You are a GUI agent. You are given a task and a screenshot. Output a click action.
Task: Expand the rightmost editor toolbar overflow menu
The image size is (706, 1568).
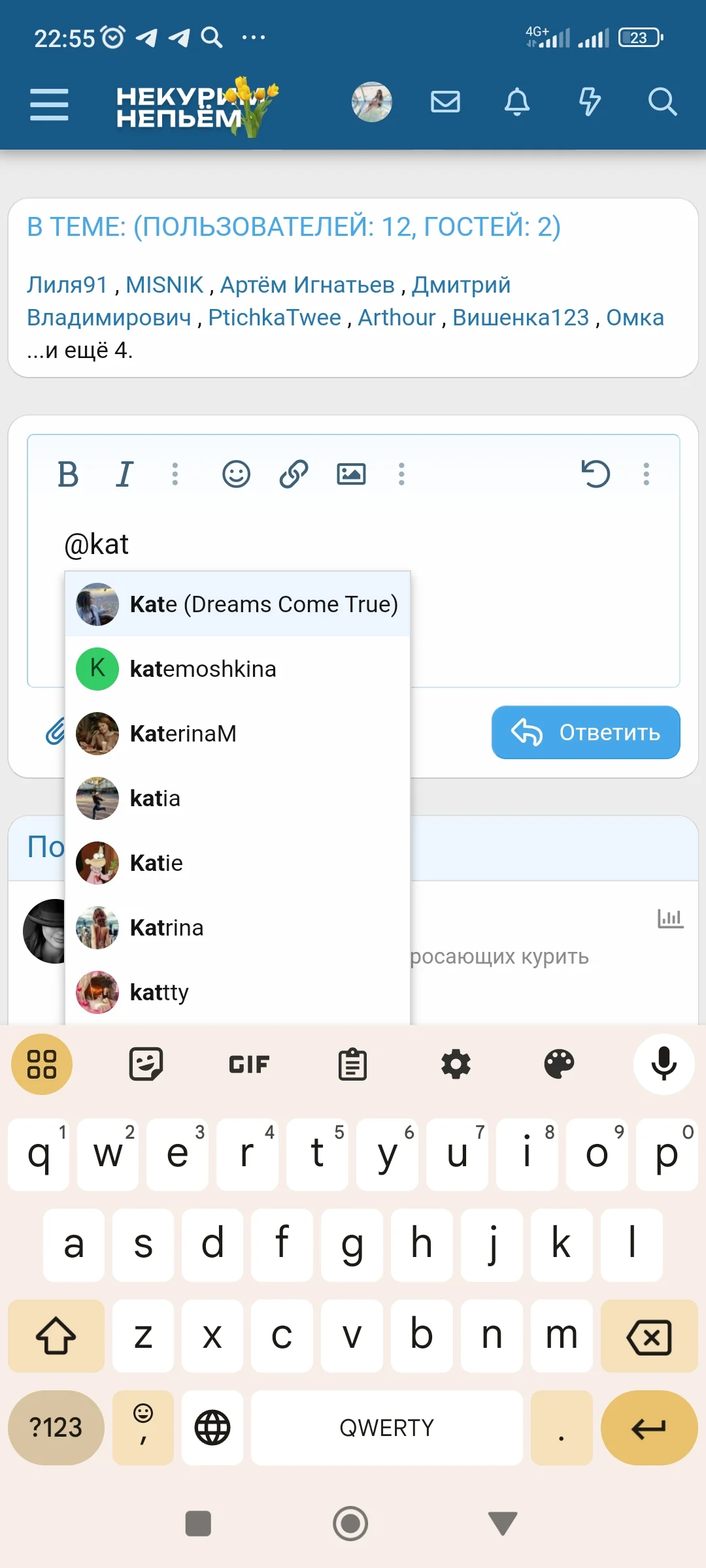pyautogui.click(x=646, y=474)
